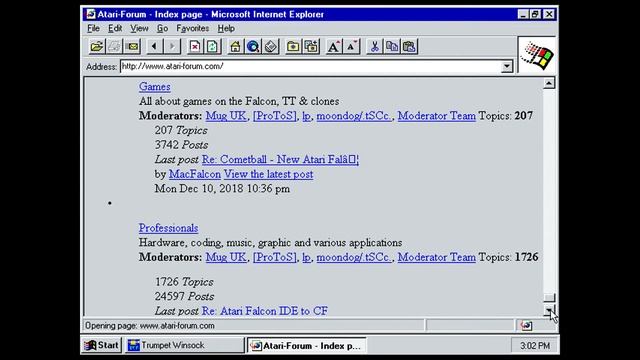
Task: Click the Internet Explorer title bar icon
Action: click(x=91, y=14)
